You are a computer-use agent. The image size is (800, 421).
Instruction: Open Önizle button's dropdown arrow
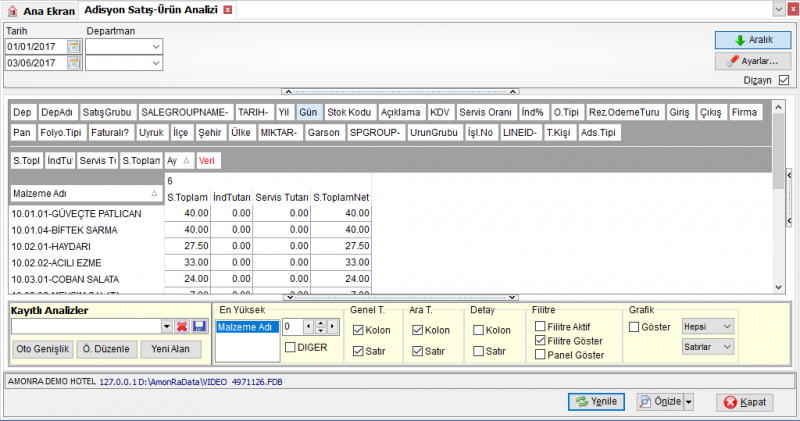tap(688, 402)
